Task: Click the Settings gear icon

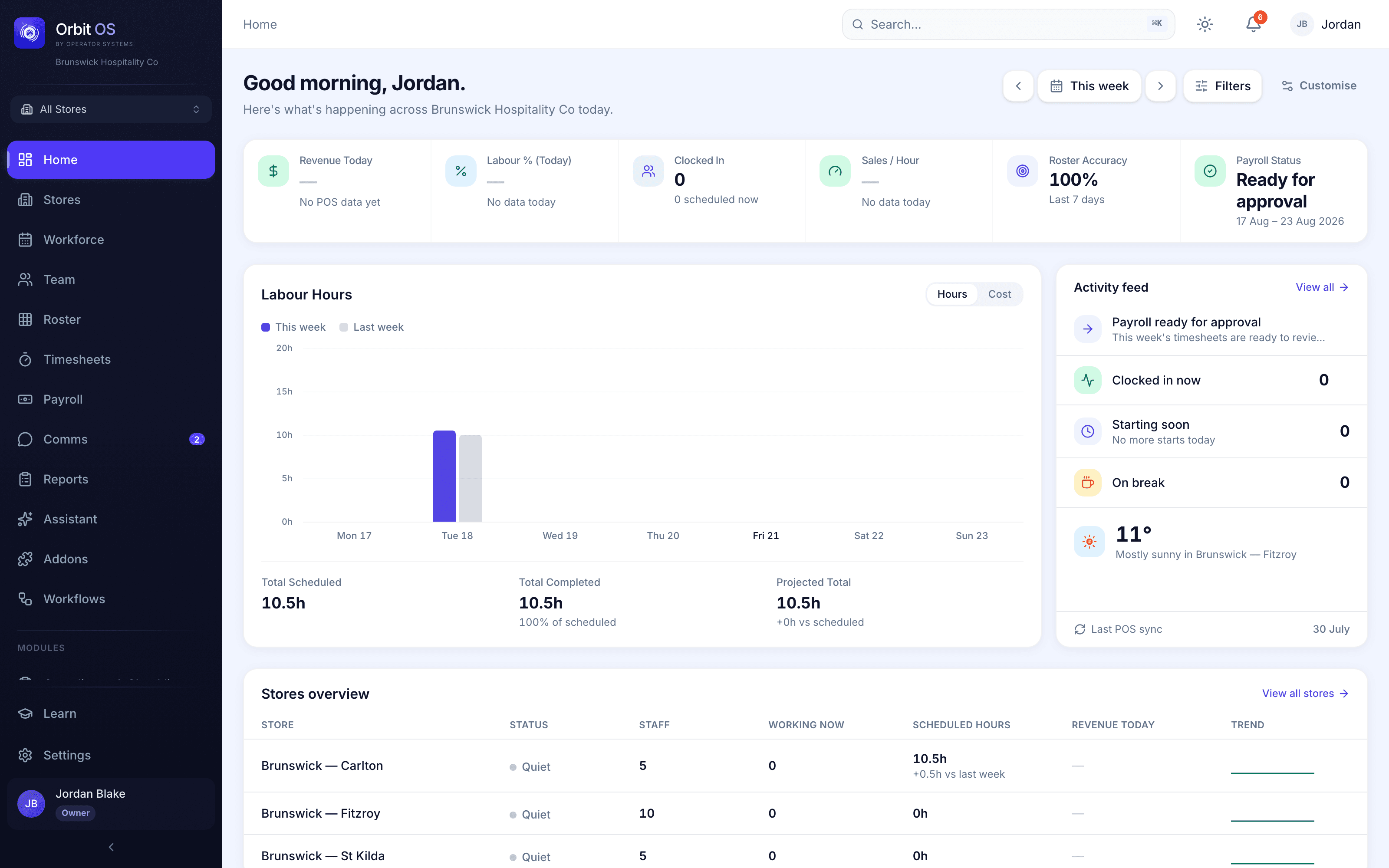Action: tap(25, 755)
